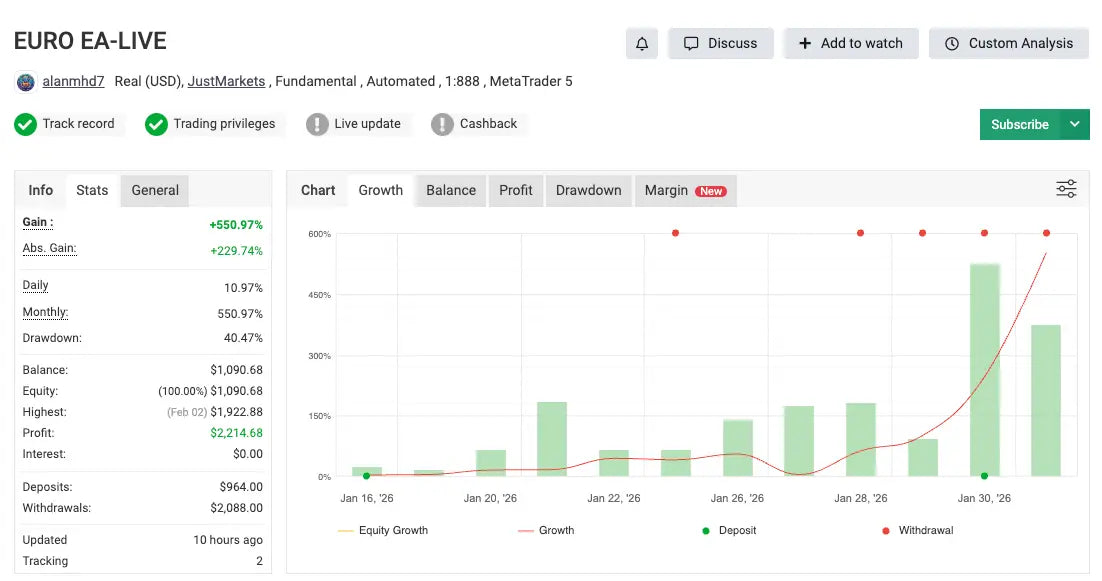The image size is (1102, 581).
Task: Open the JustMarkets broker link
Action: 226,81
